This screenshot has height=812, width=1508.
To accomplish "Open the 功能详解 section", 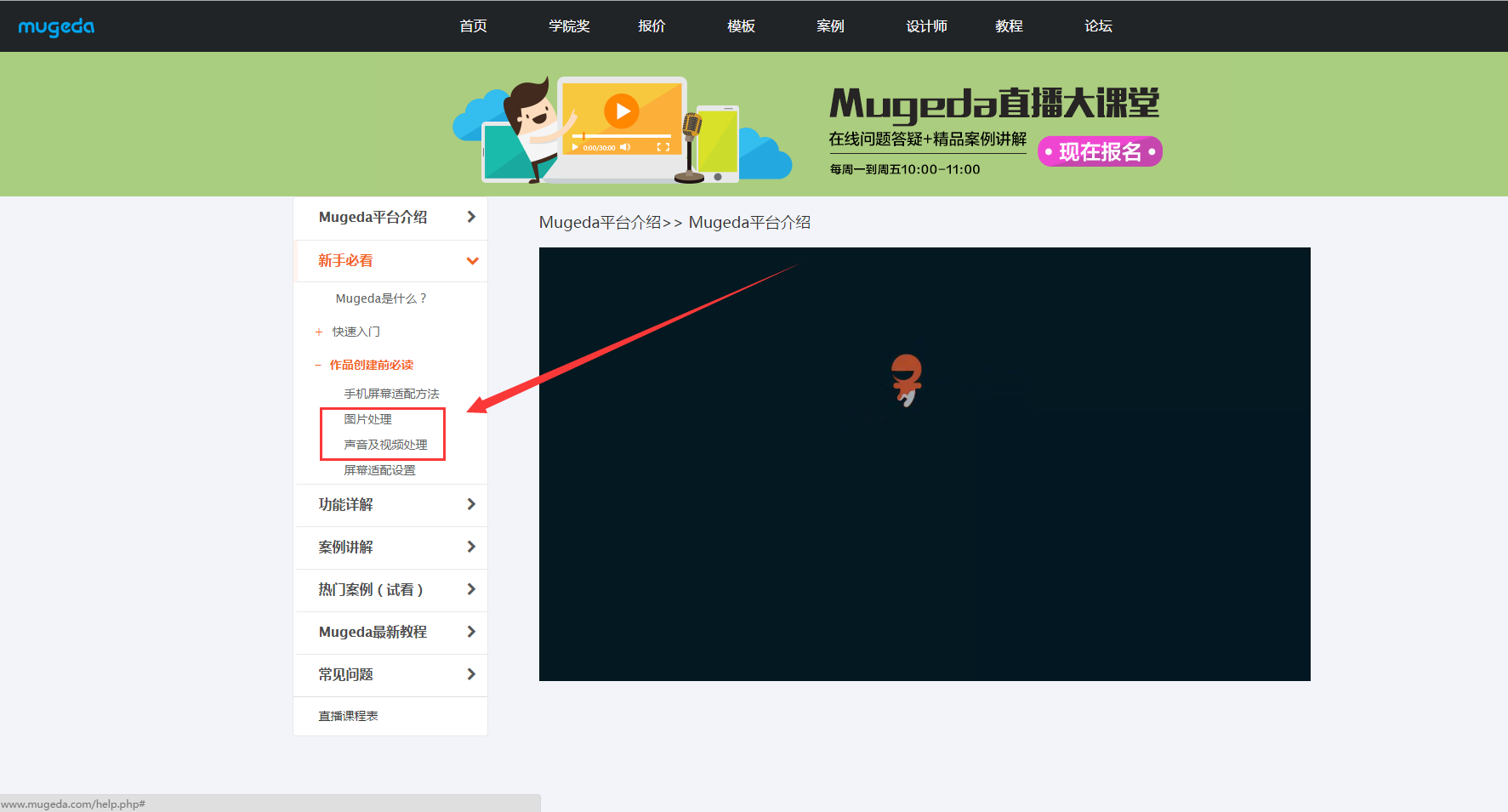I will pos(345,504).
